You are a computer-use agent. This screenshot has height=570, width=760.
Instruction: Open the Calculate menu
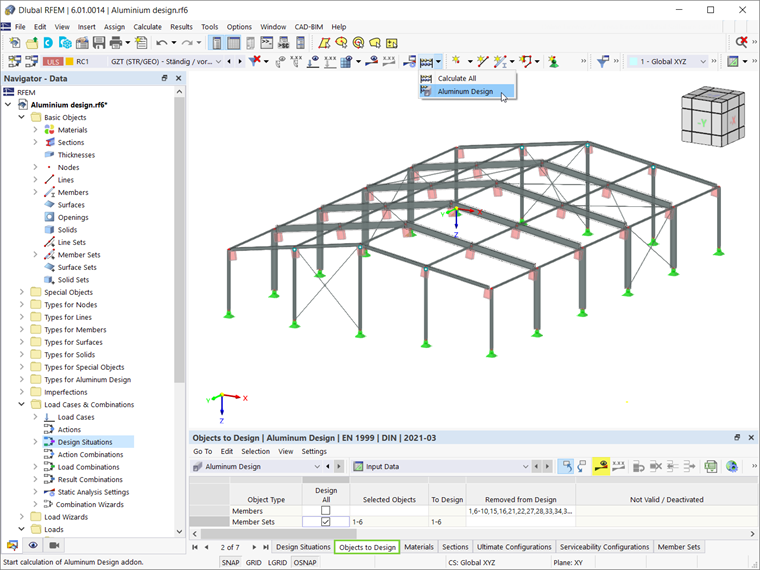point(147,27)
